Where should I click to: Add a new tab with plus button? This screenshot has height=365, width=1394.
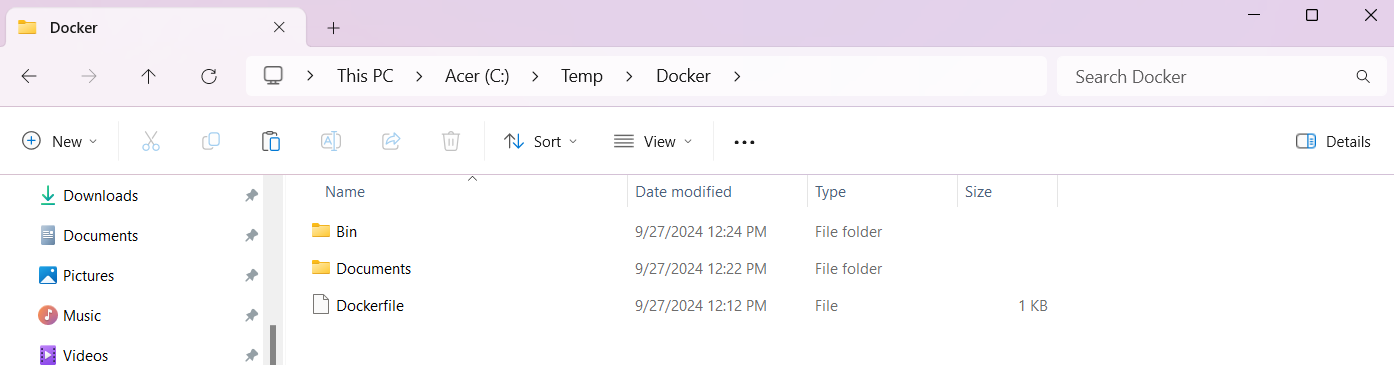click(334, 28)
